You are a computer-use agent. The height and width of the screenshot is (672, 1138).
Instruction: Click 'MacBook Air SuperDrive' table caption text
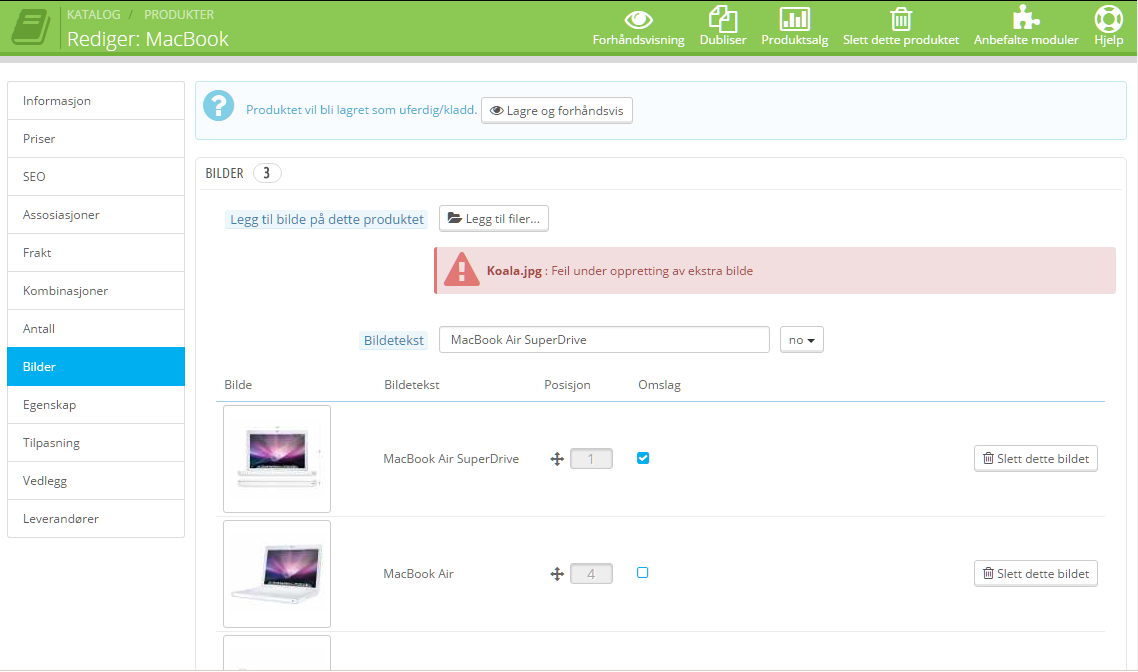(451, 459)
